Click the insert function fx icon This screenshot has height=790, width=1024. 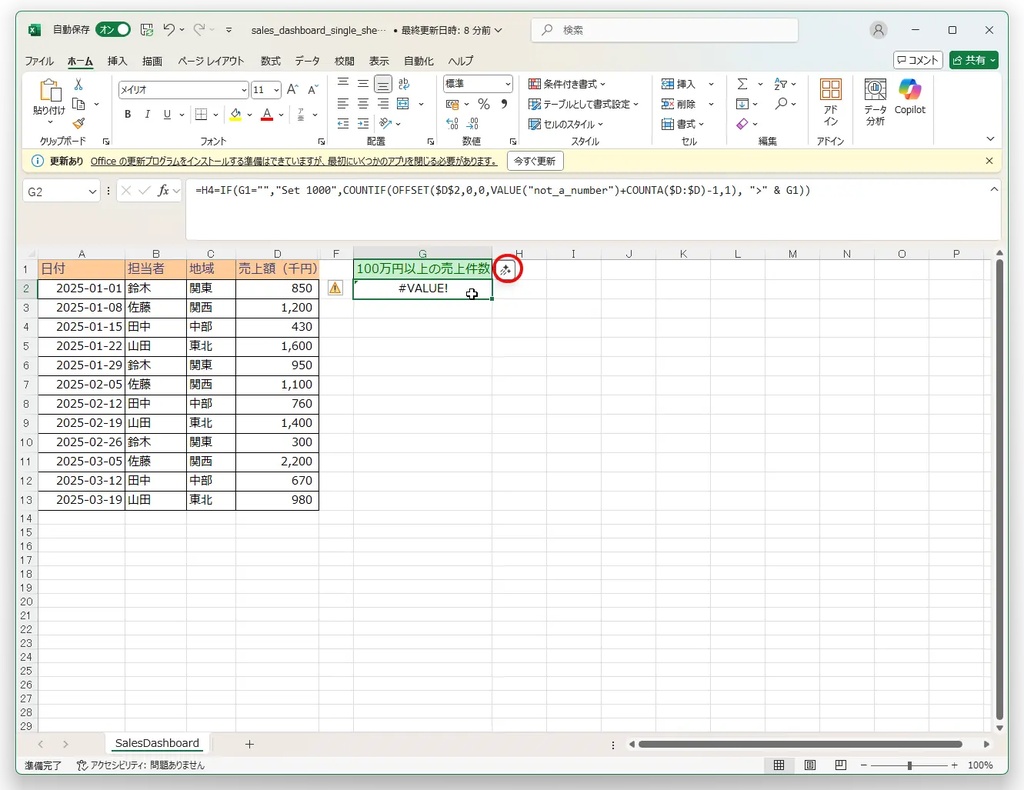[163, 190]
